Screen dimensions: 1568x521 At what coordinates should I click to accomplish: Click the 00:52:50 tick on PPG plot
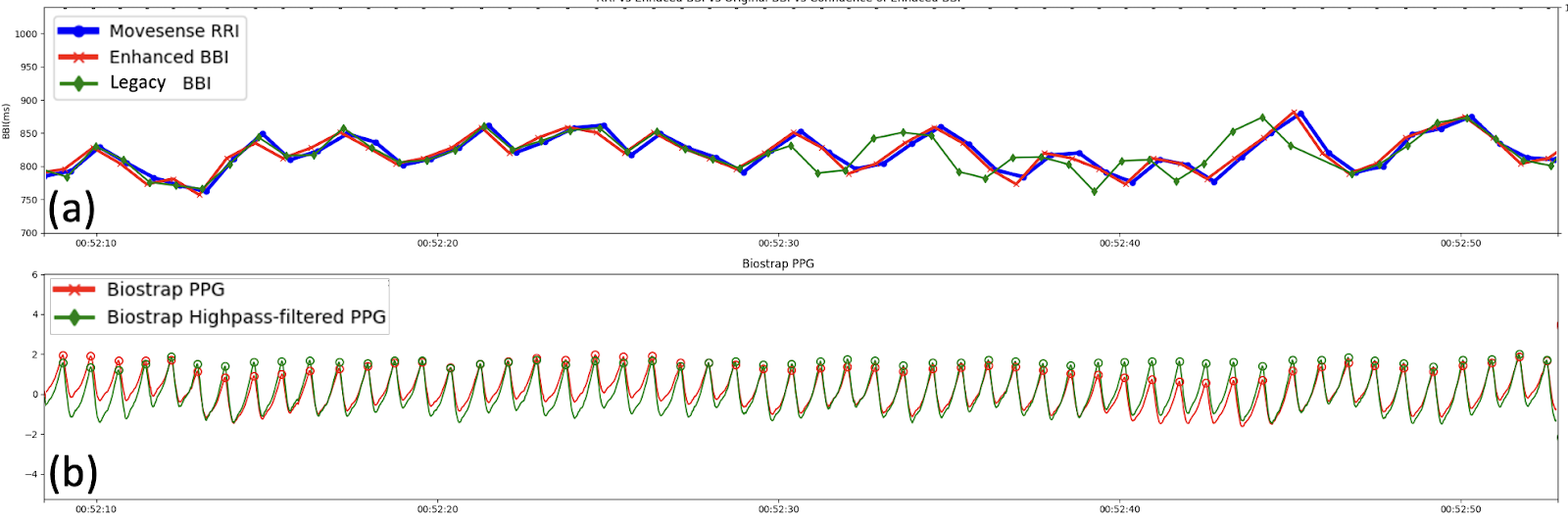(1460, 509)
